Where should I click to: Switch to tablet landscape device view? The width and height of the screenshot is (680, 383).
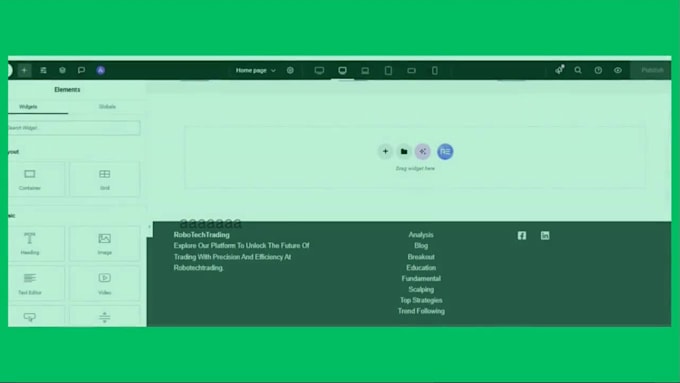tap(412, 70)
